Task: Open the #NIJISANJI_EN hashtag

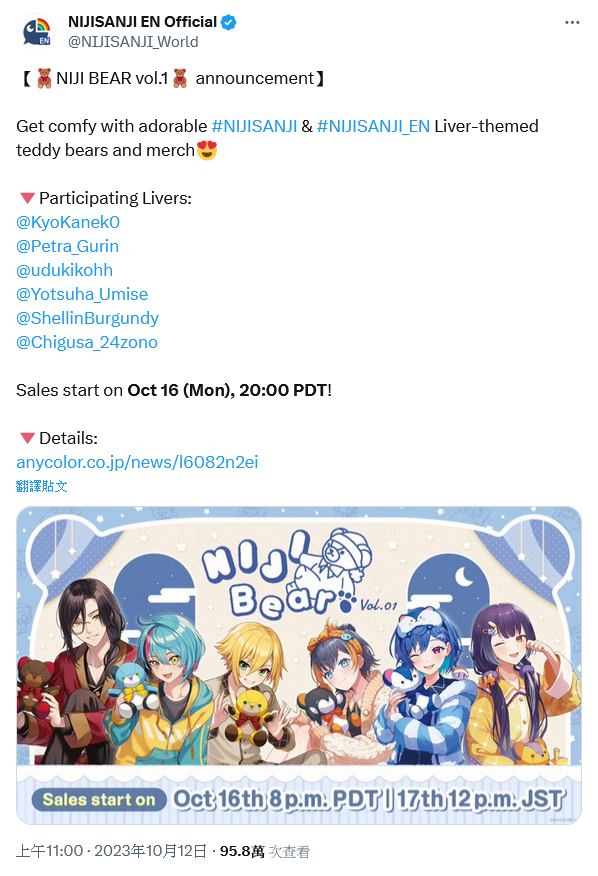Action: point(373,126)
